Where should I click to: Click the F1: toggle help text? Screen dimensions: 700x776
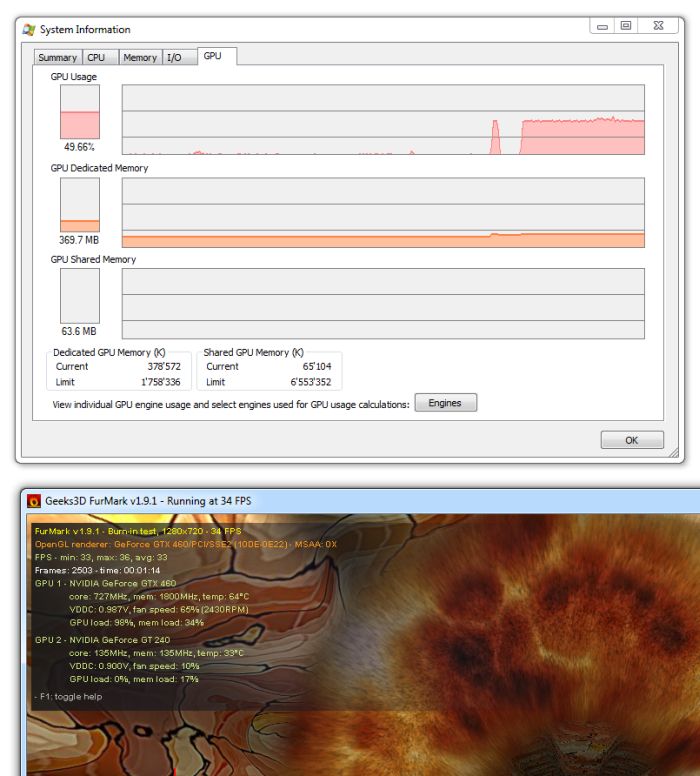(x=68, y=696)
